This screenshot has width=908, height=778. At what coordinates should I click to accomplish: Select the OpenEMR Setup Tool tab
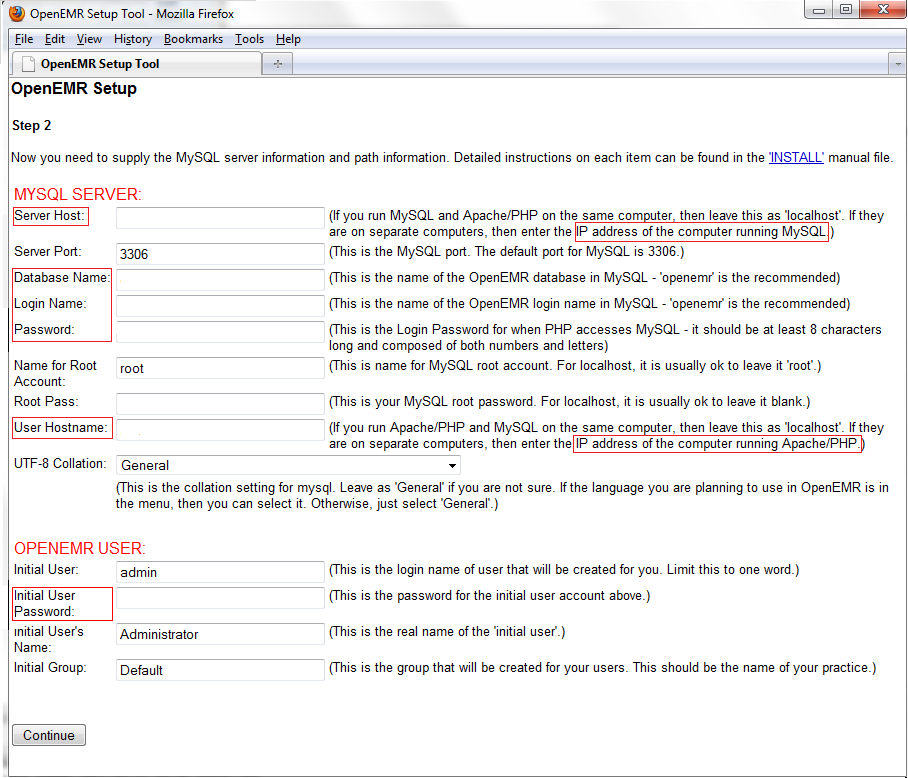click(136, 64)
